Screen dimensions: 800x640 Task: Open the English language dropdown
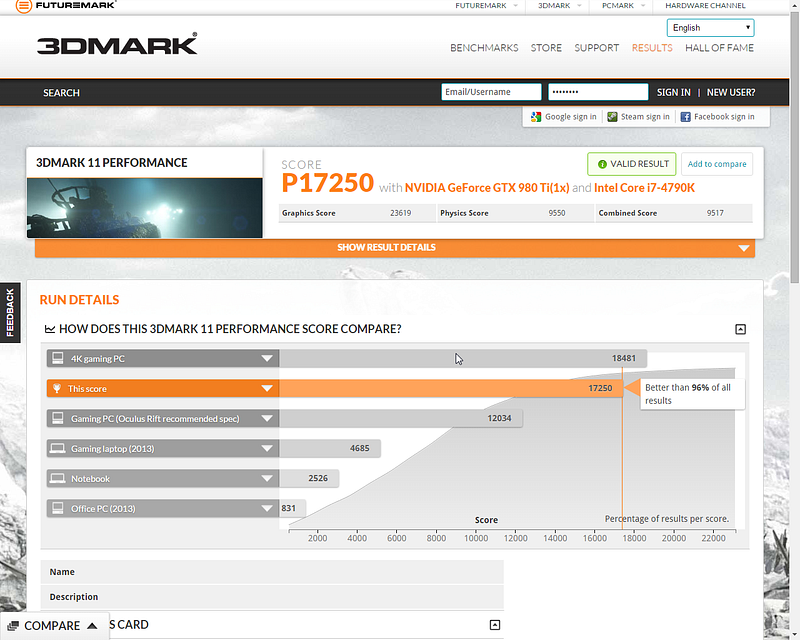(x=710, y=28)
